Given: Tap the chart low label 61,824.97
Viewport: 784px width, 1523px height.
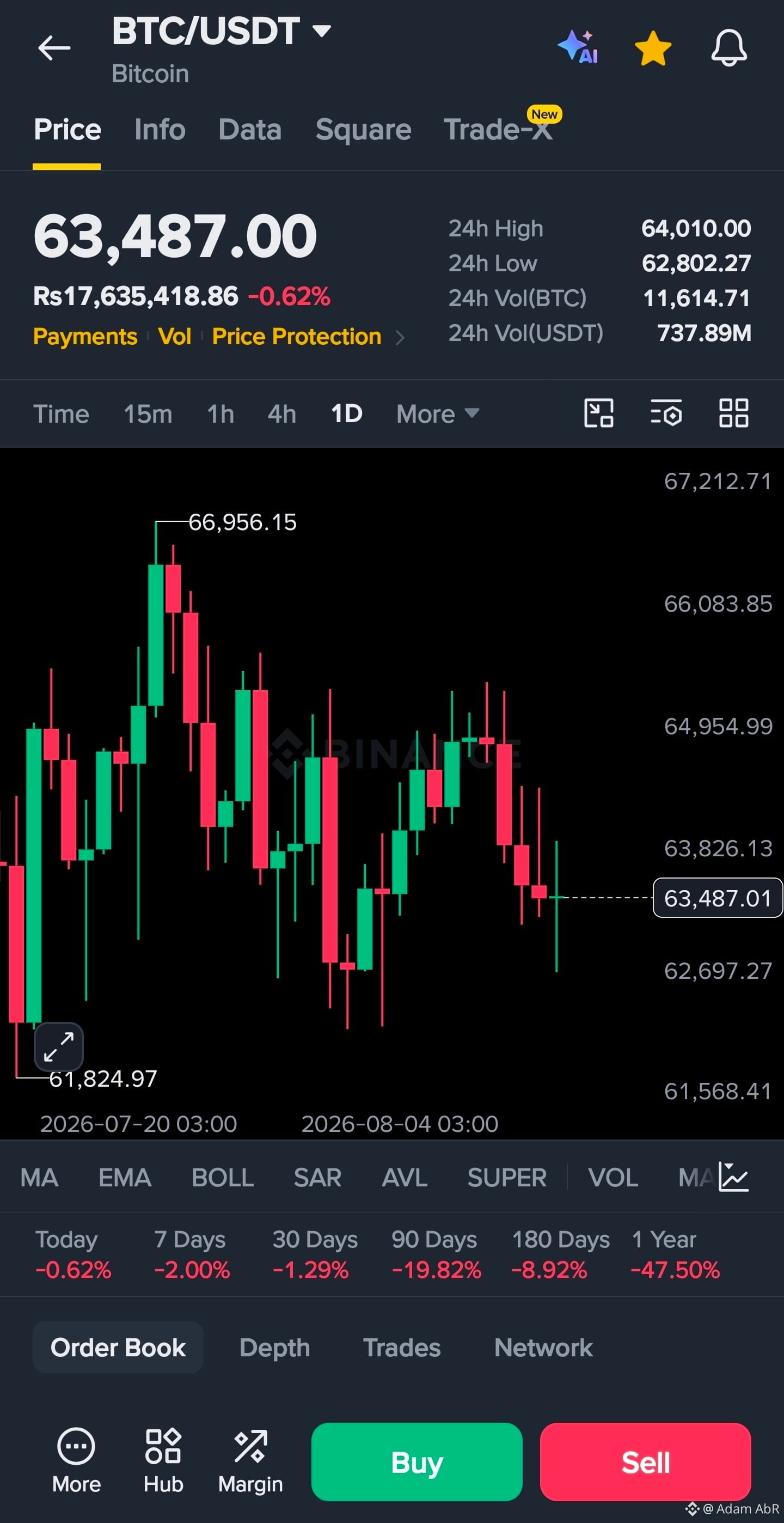Looking at the screenshot, I should 103,1079.
